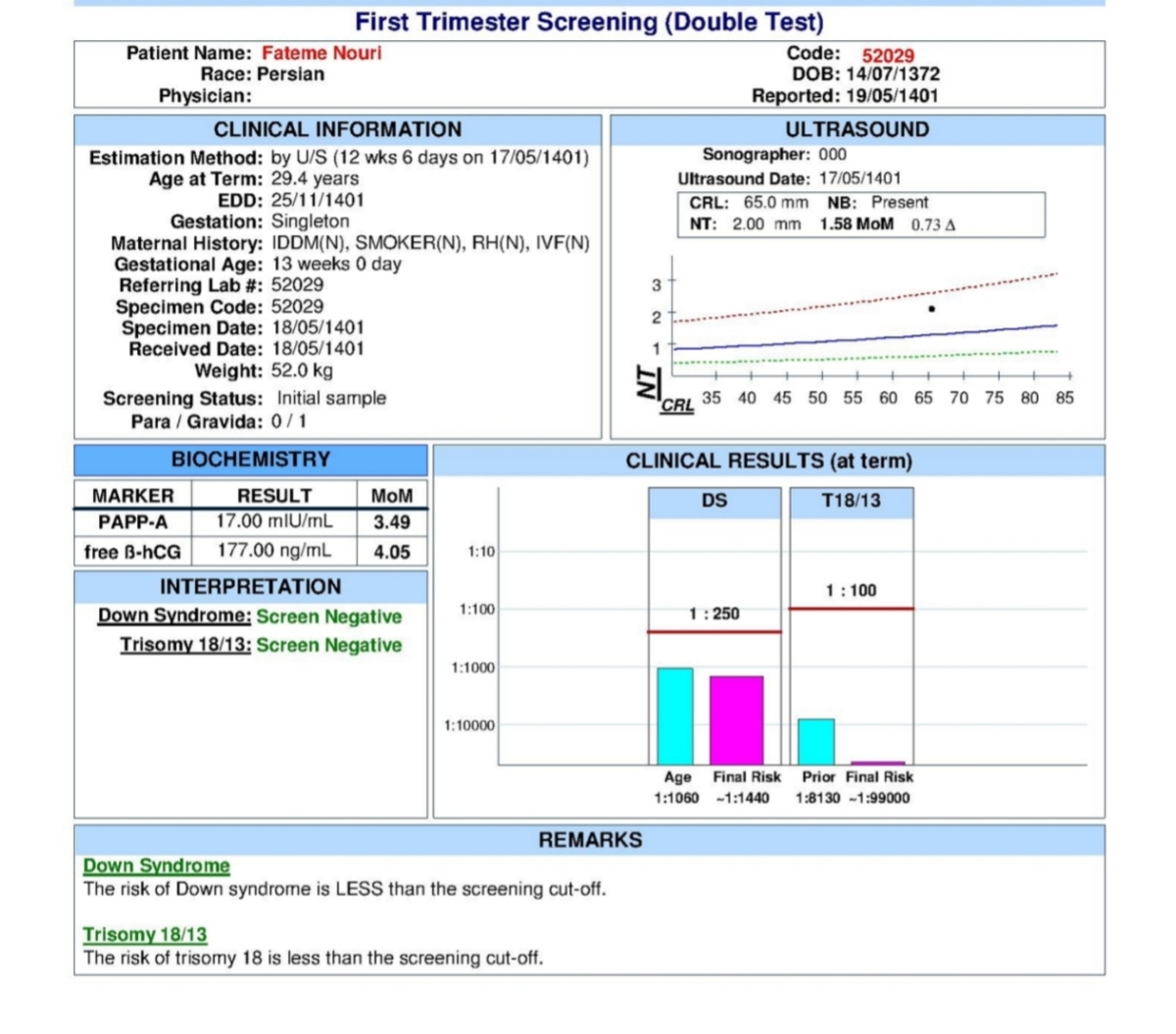Click Down Syndrome label in Interpretation section

tap(174, 615)
